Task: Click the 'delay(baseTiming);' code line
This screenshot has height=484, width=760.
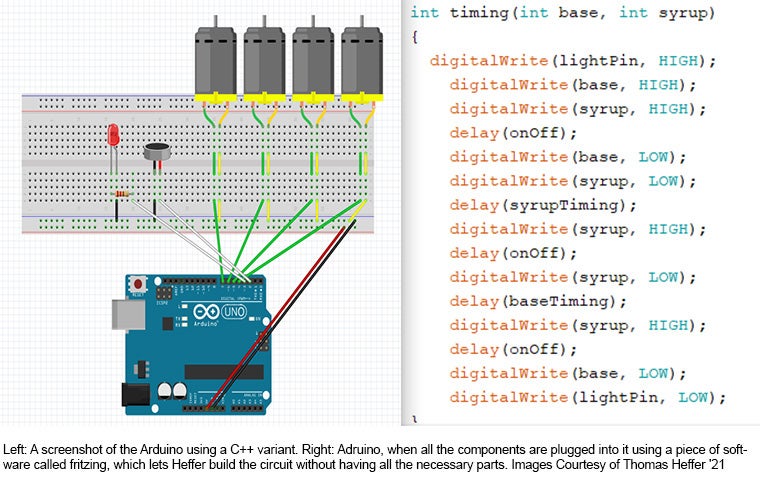Action: click(538, 301)
